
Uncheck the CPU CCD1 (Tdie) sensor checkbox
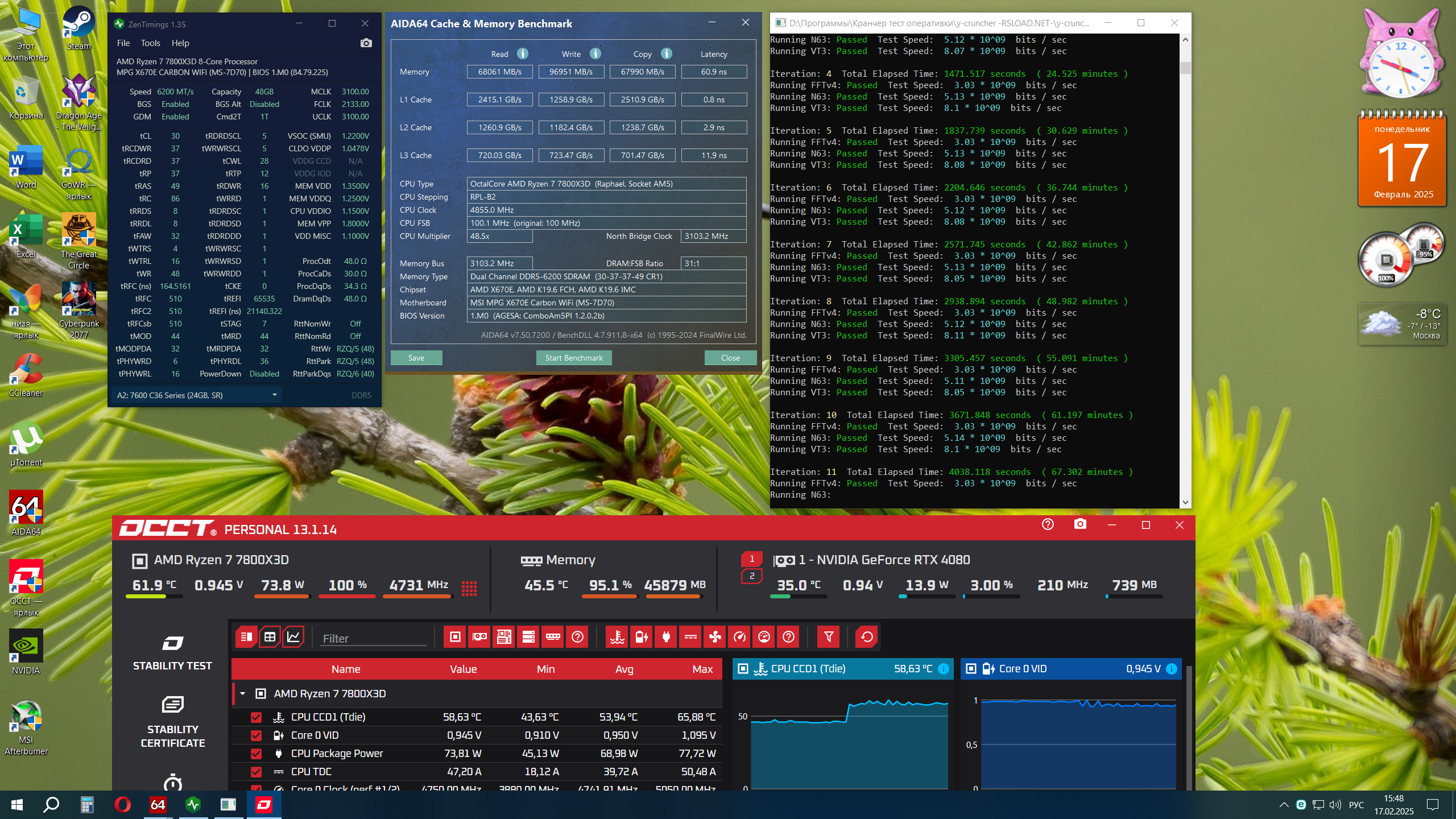pos(256,717)
